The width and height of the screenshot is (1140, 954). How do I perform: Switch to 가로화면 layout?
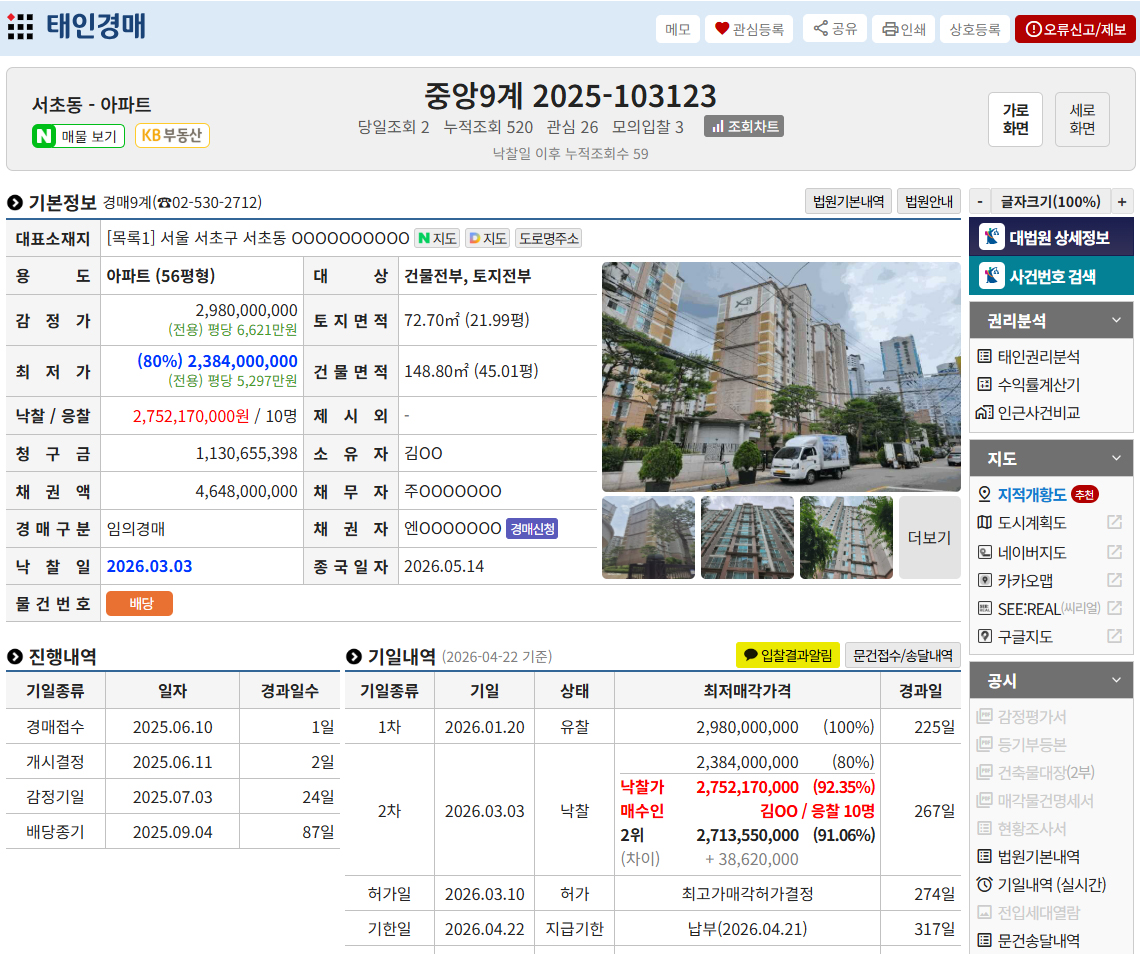1016,119
